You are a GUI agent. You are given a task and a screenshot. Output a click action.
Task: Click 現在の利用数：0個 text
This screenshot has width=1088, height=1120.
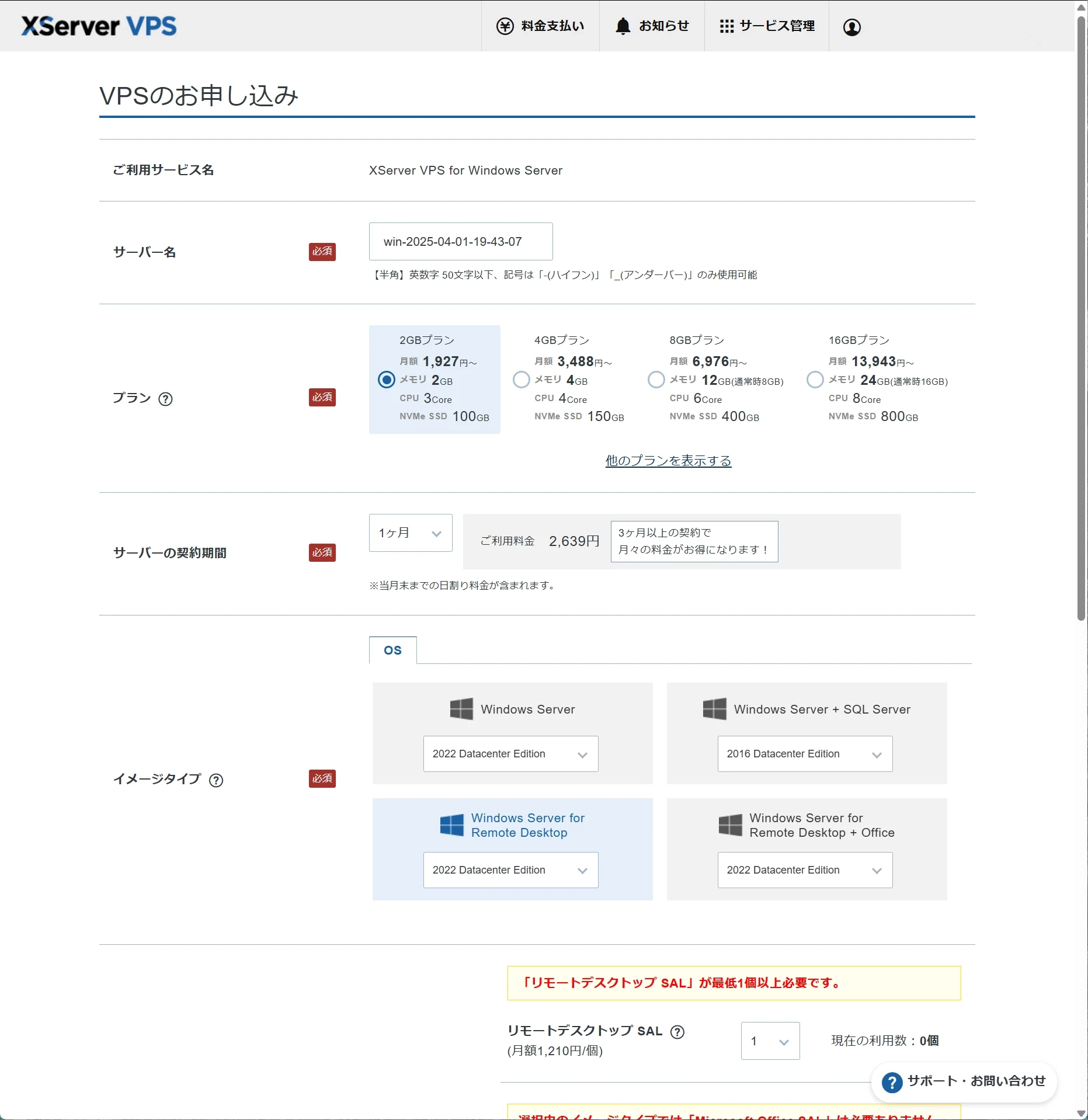(885, 1041)
